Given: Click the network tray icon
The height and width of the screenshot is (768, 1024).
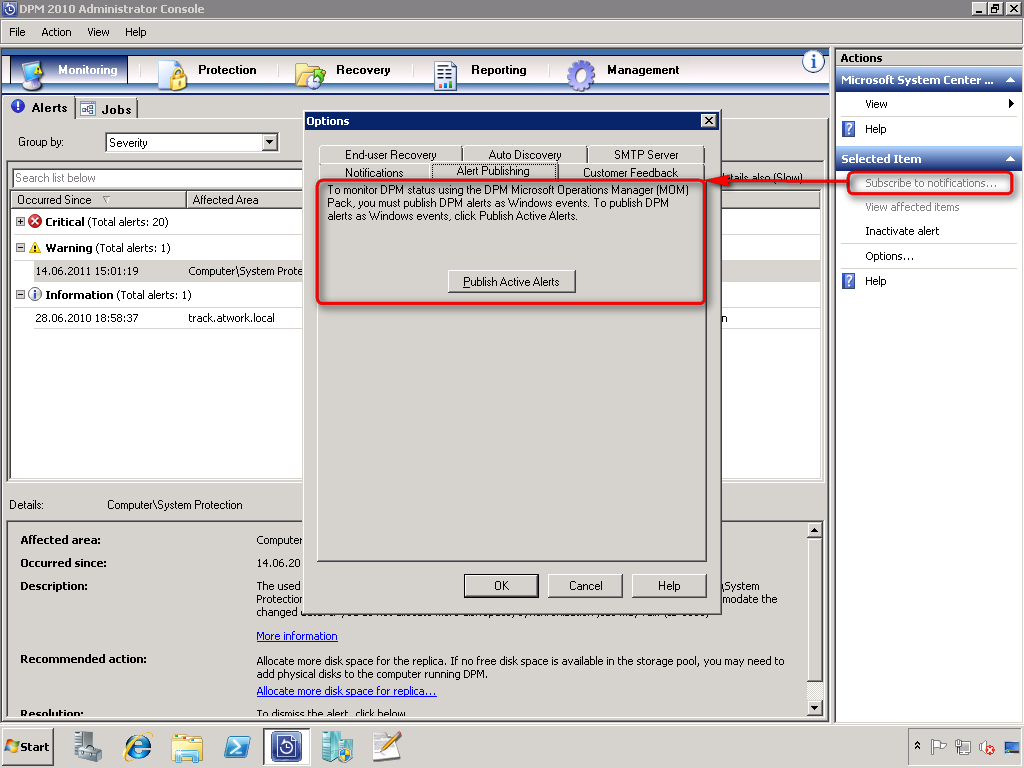Looking at the screenshot, I should coord(963,746).
